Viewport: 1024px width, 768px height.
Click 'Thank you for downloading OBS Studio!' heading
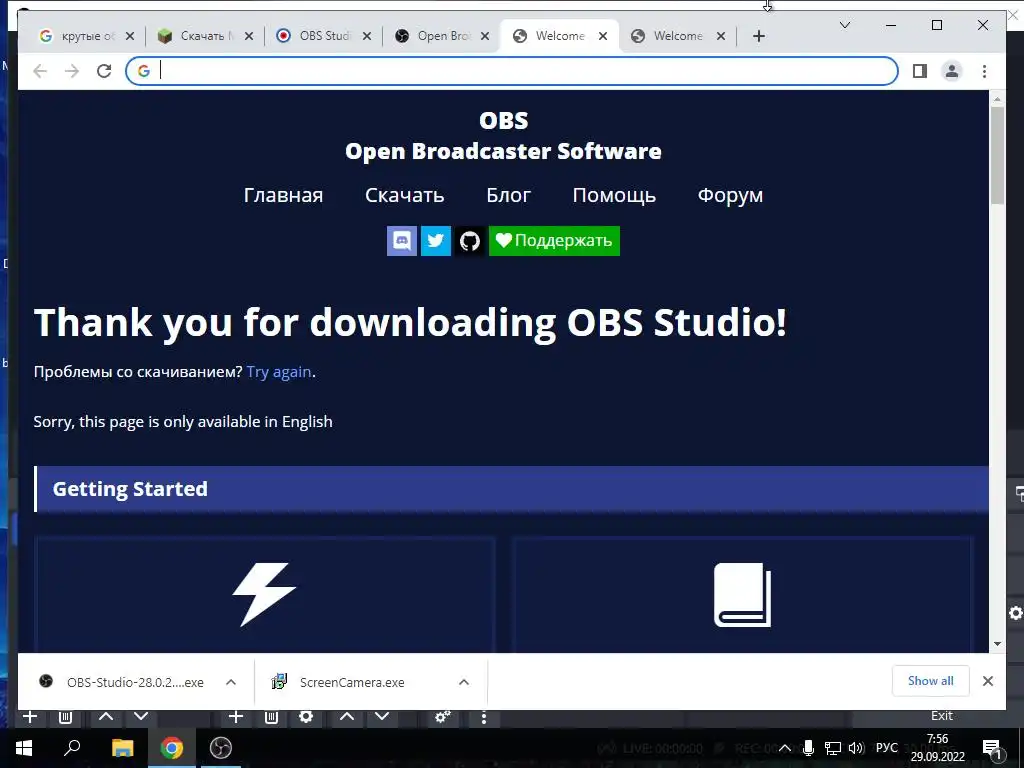(x=410, y=323)
